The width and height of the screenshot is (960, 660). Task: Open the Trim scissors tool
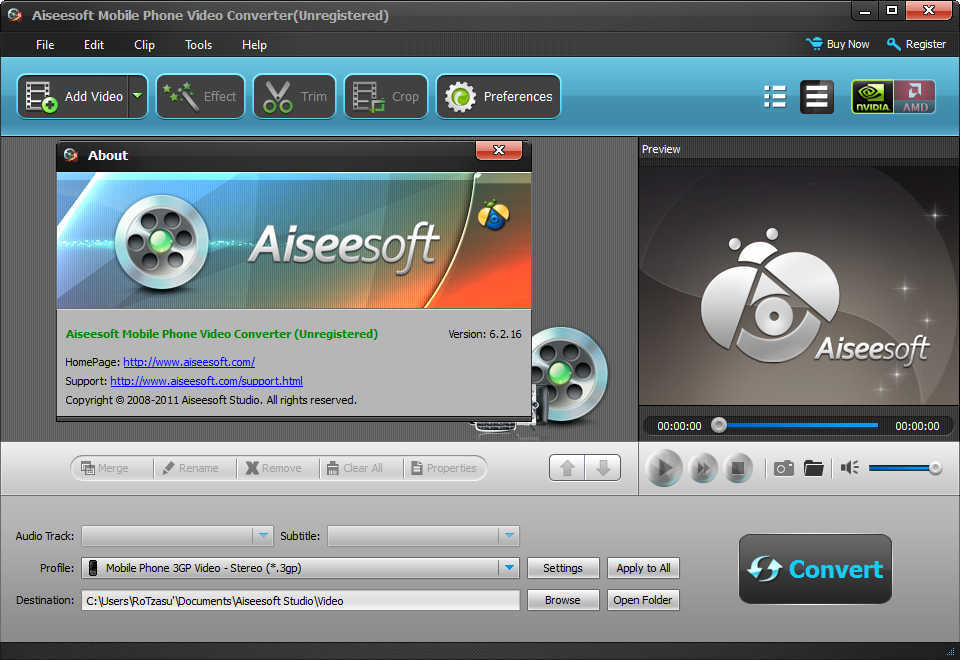(294, 96)
